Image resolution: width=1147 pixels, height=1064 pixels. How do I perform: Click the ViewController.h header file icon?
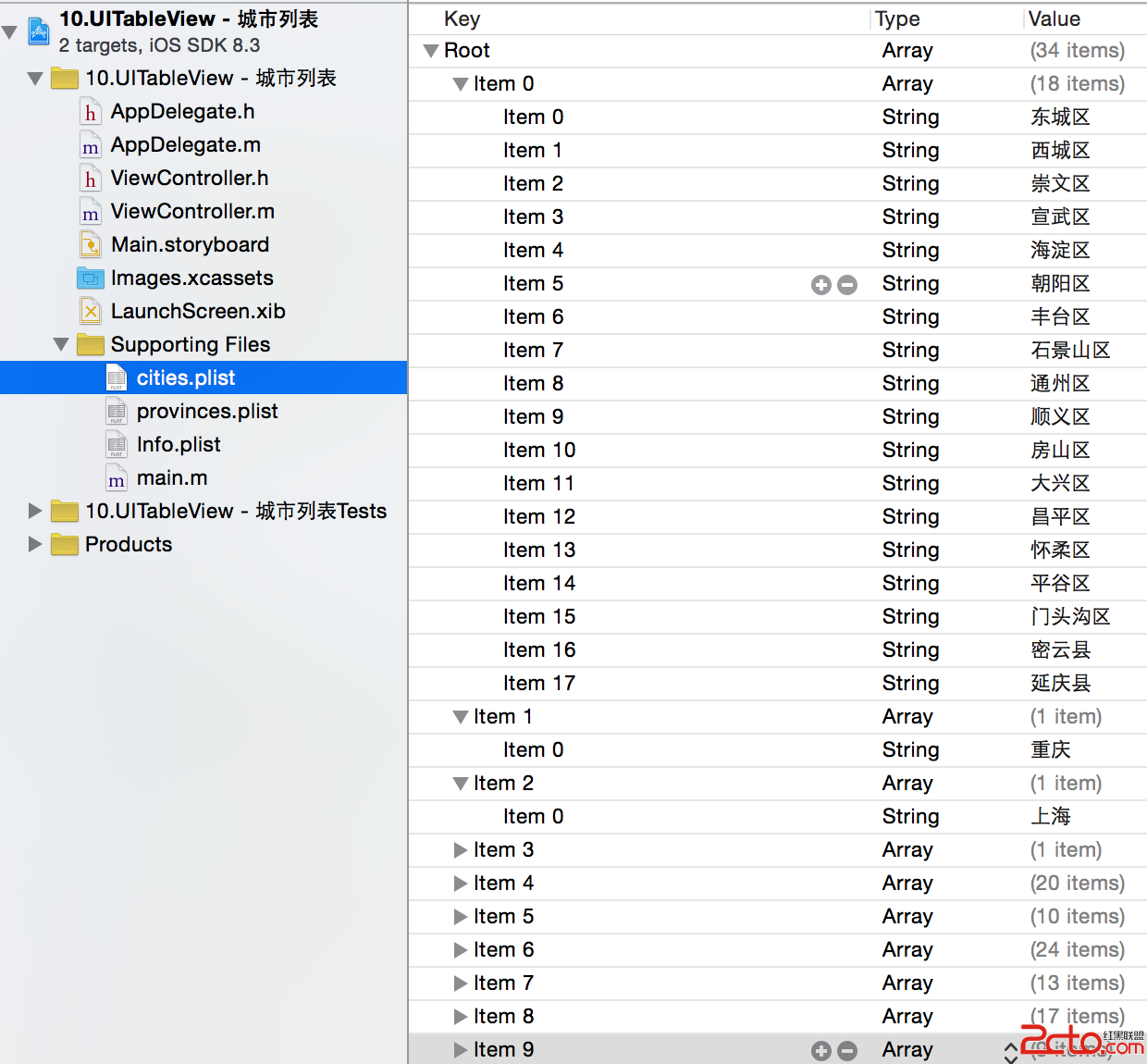90,179
